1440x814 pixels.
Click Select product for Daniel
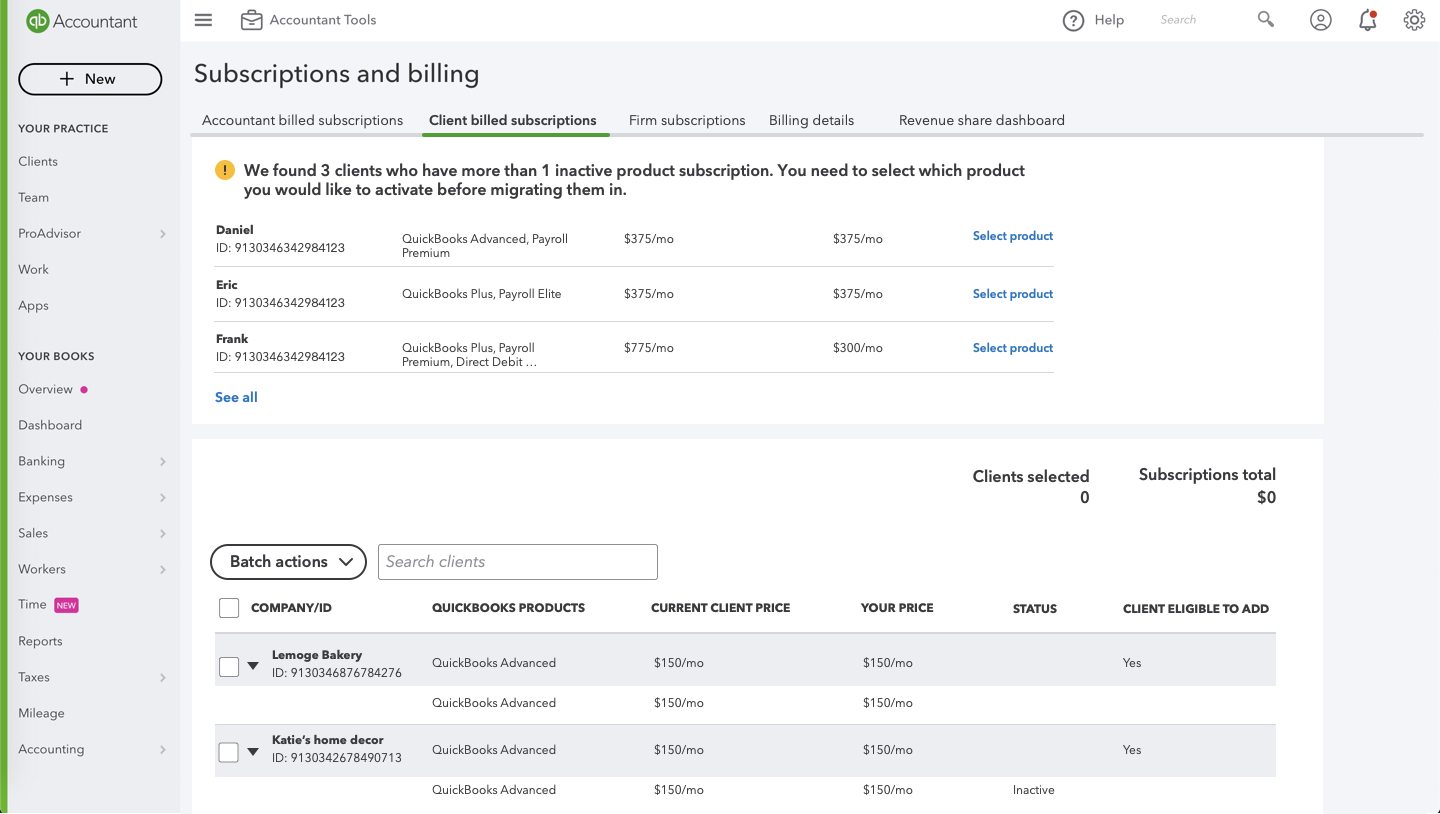tap(1013, 236)
